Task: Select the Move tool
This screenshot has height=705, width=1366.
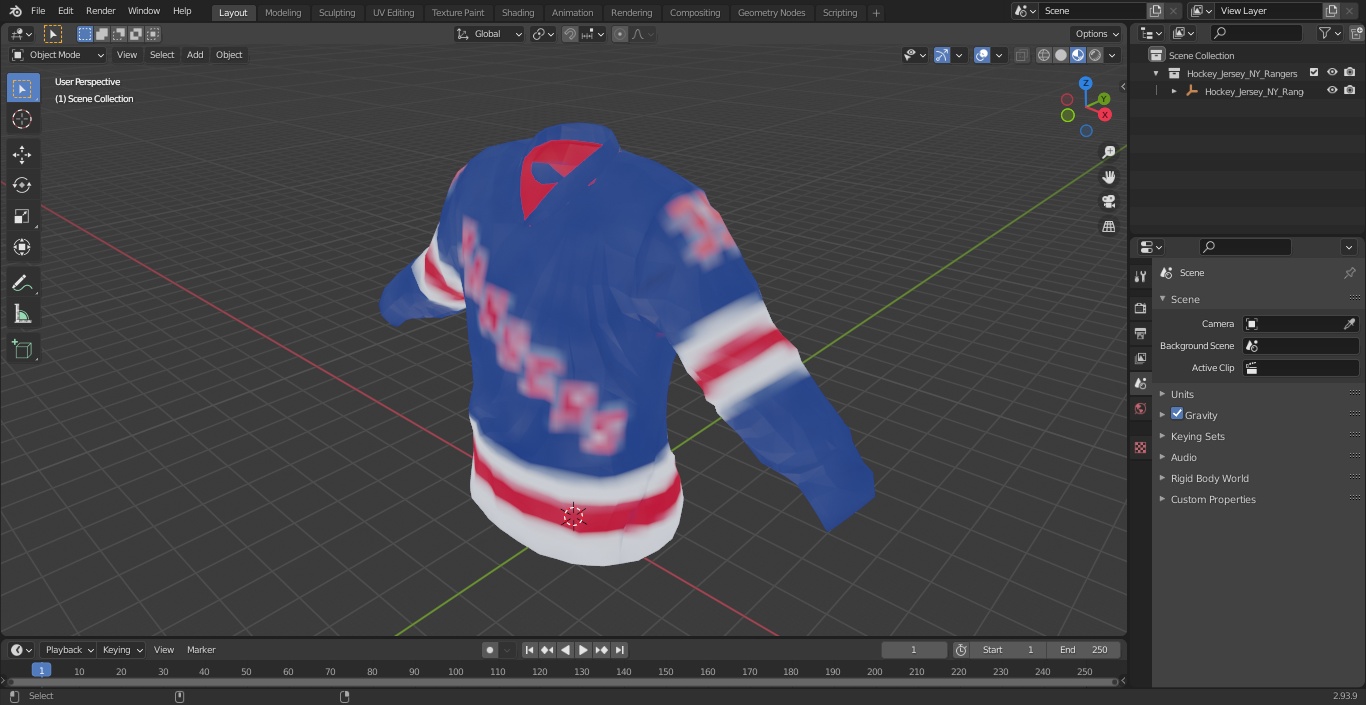Action: [x=22, y=154]
